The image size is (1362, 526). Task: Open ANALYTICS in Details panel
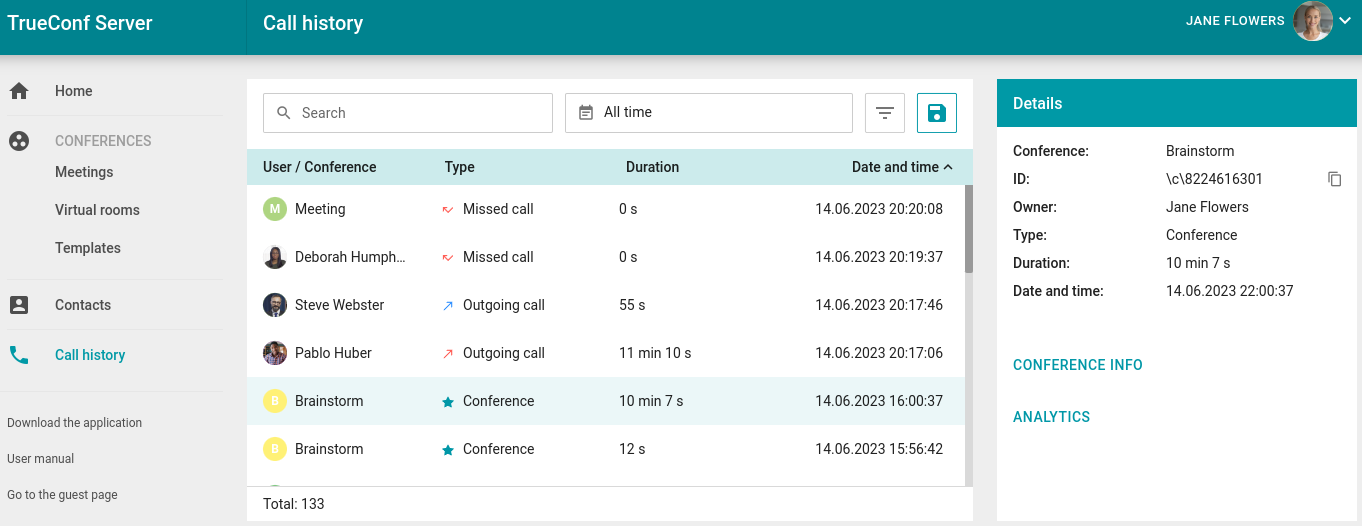pyautogui.click(x=1052, y=417)
